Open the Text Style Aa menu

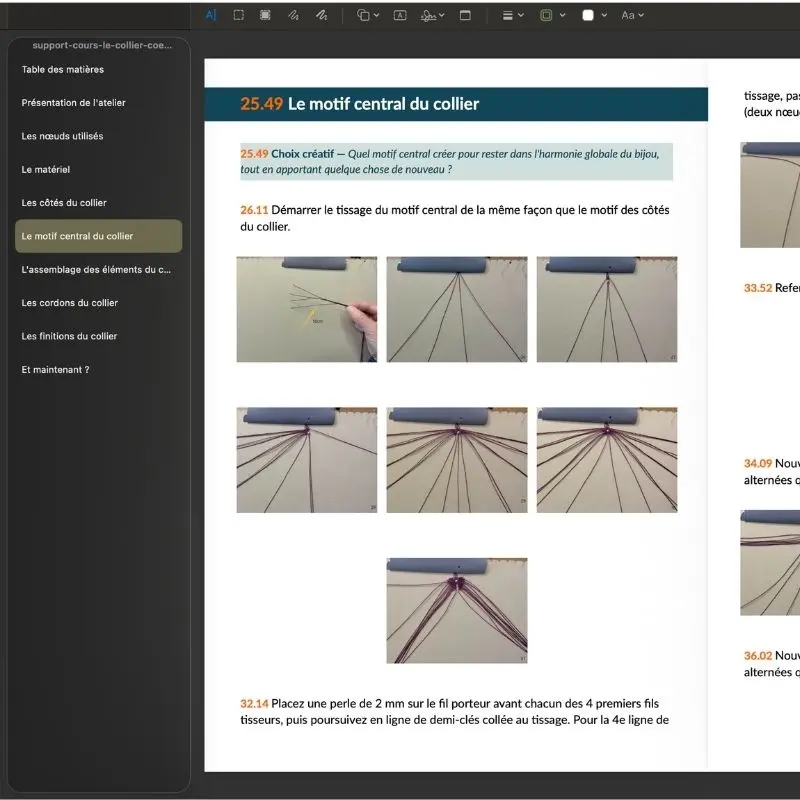[632, 15]
